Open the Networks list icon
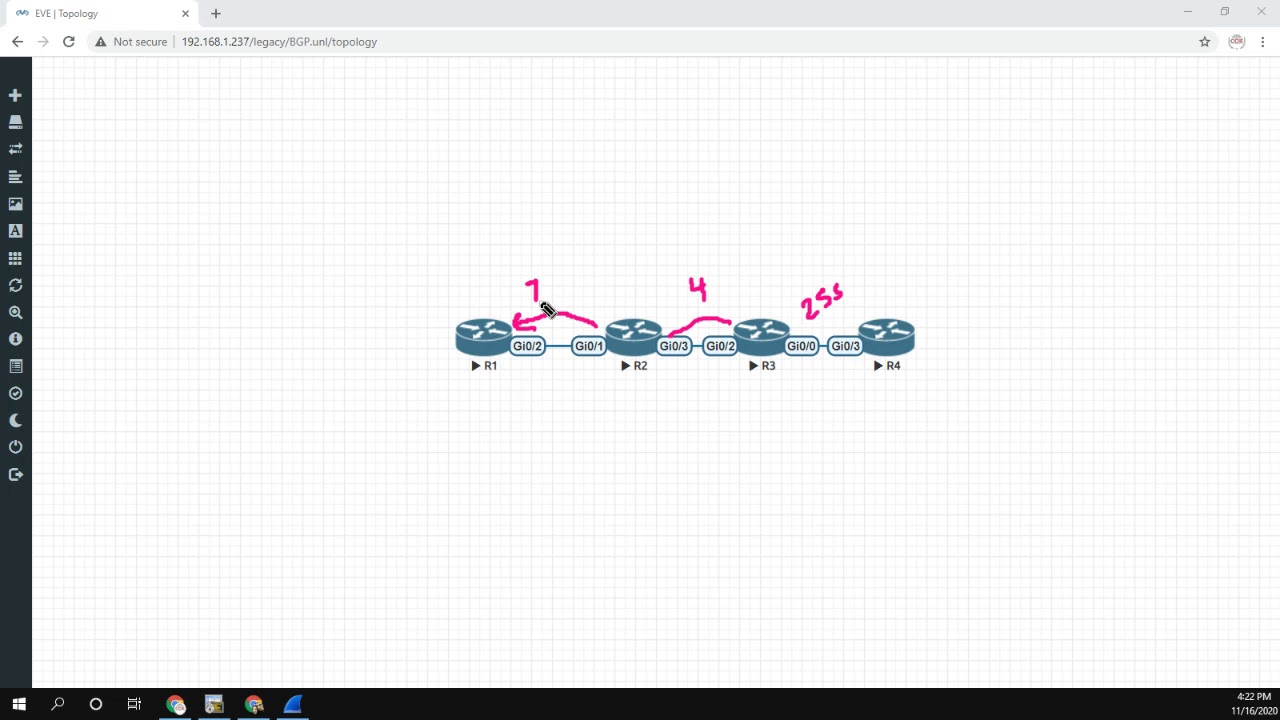The height and width of the screenshot is (720, 1280). (15, 149)
